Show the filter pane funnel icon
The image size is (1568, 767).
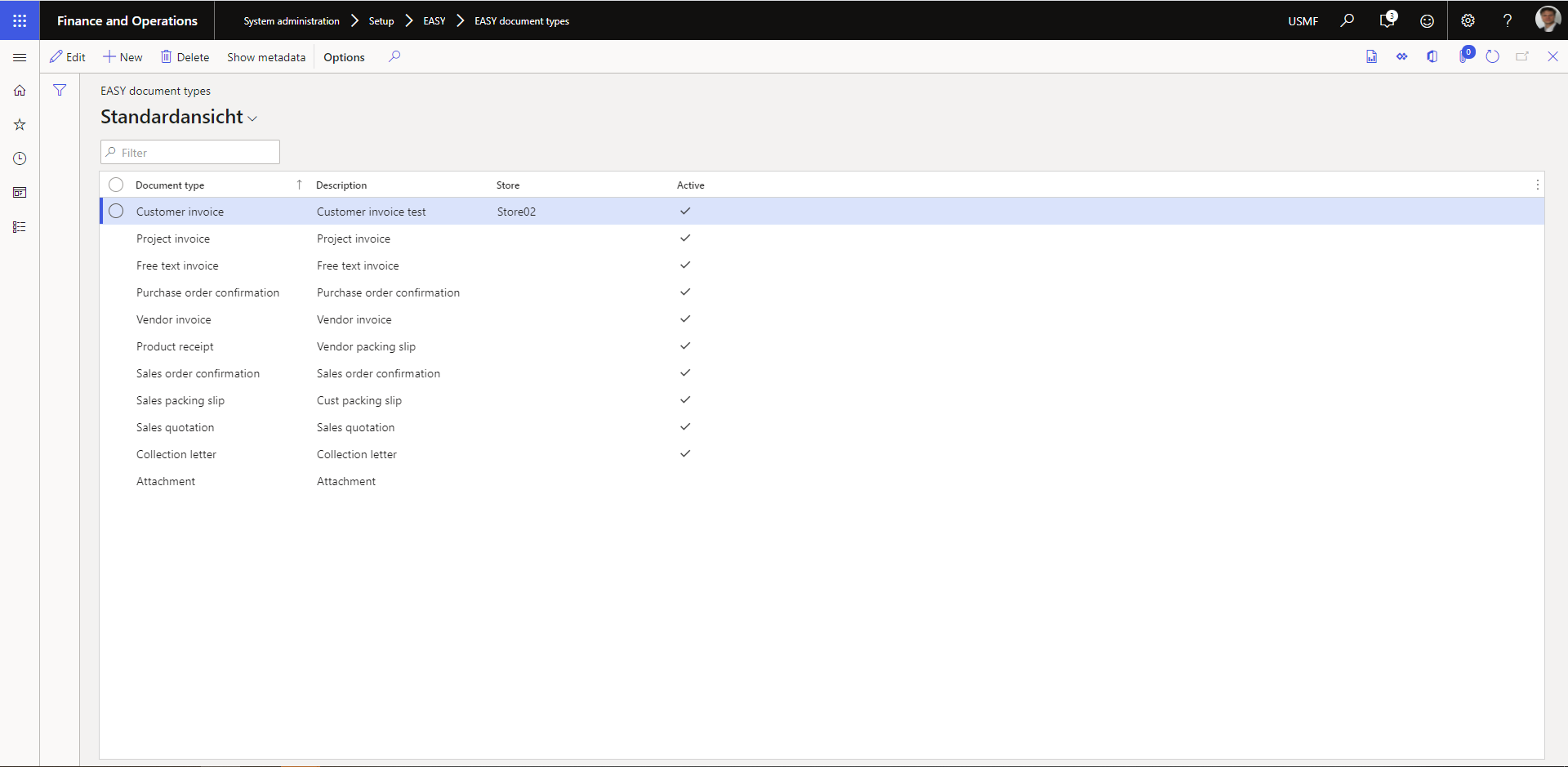coord(60,90)
